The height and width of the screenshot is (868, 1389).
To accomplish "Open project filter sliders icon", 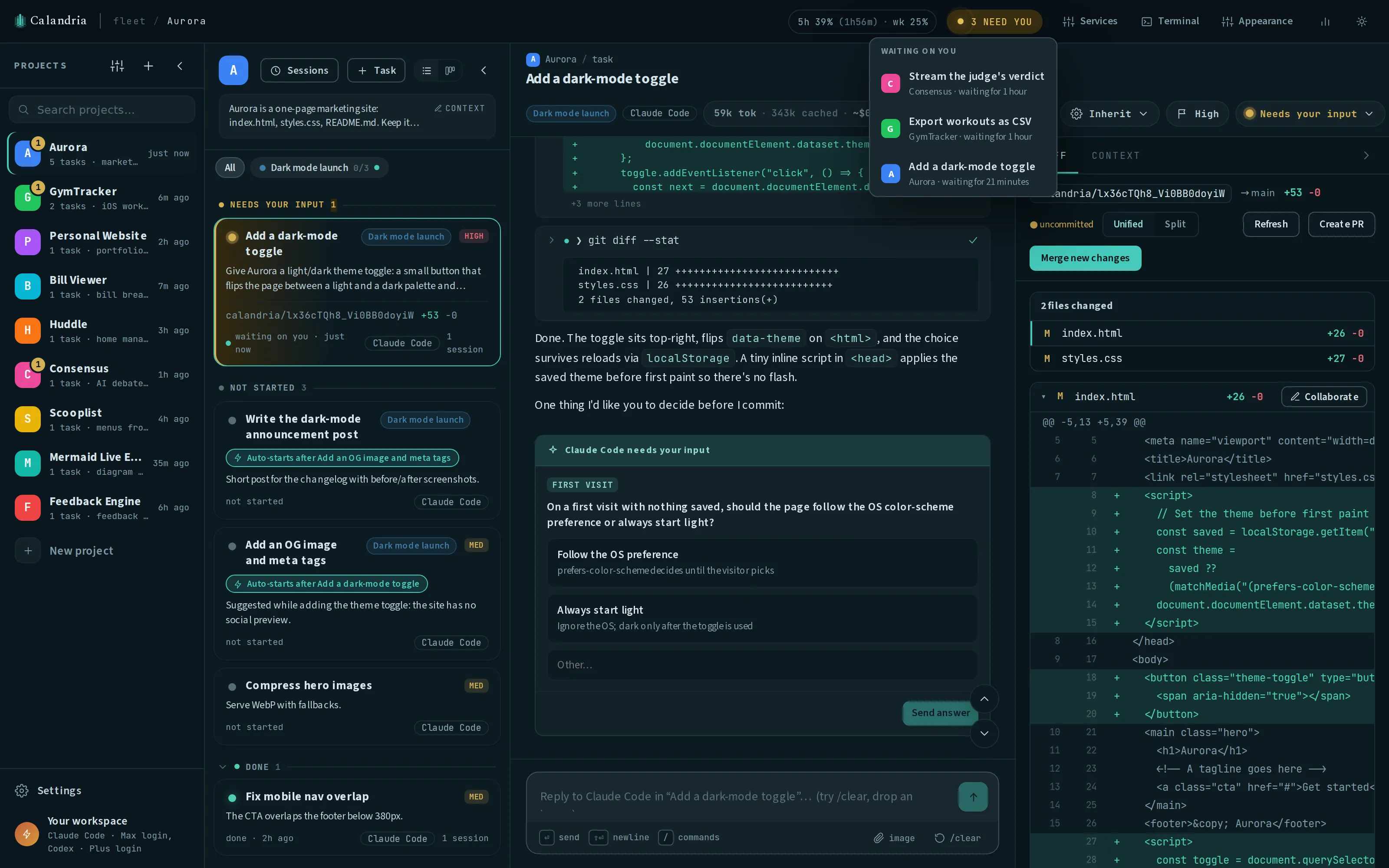I will (117, 66).
